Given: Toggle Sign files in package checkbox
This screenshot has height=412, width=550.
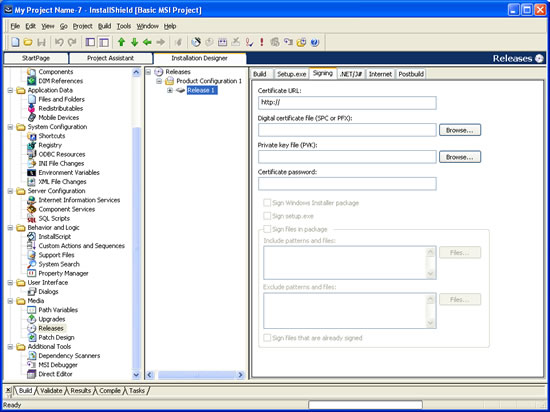Looking at the screenshot, I should (267, 229).
